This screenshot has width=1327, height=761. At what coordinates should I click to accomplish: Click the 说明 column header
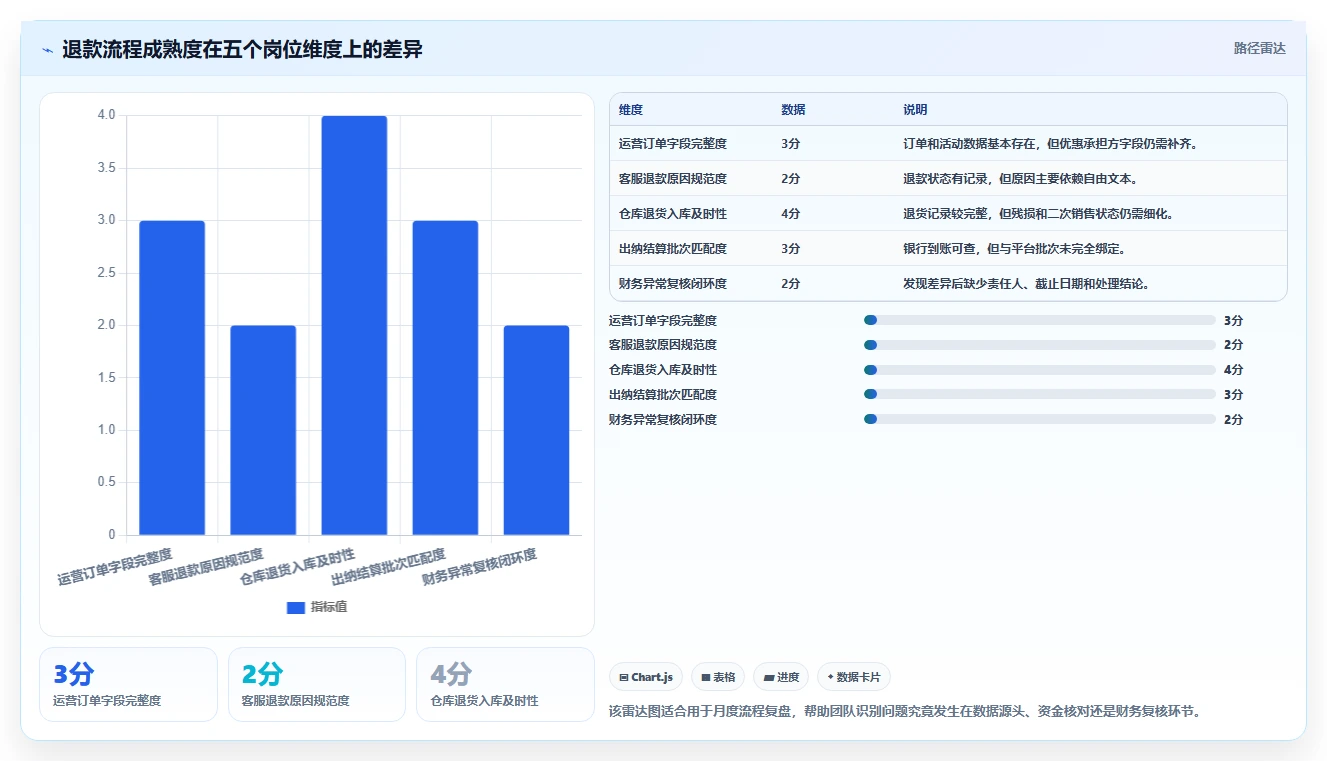click(915, 110)
